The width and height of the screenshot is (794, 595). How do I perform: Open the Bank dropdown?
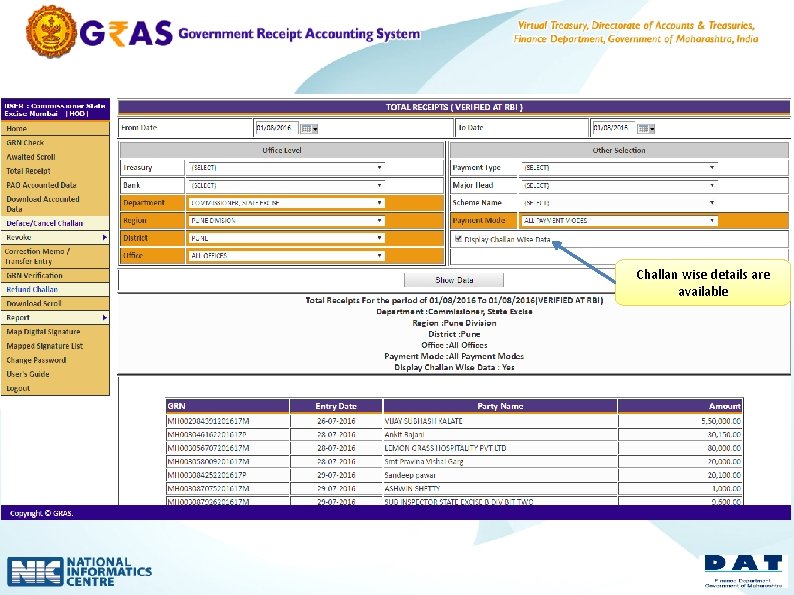click(286, 185)
